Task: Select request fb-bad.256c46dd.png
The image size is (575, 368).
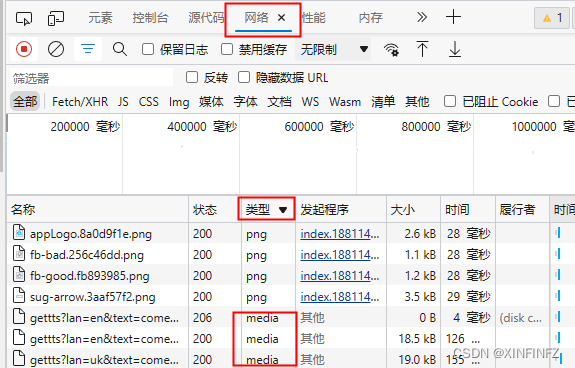Action: click(x=87, y=254)
